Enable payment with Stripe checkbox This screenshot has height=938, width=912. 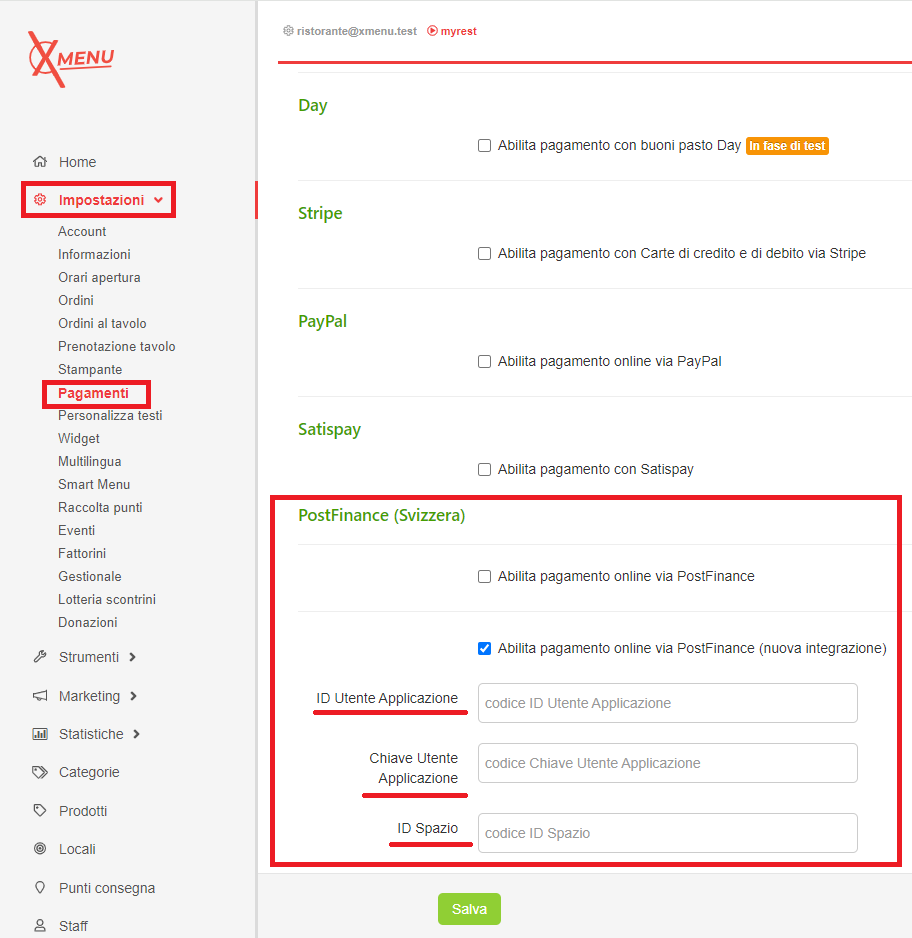(x=485, y=254)
